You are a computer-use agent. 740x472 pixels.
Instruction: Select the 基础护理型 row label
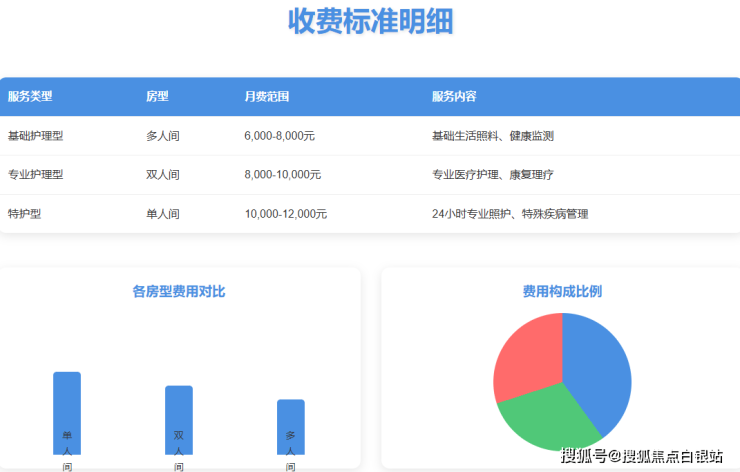[x=35, y=136]
